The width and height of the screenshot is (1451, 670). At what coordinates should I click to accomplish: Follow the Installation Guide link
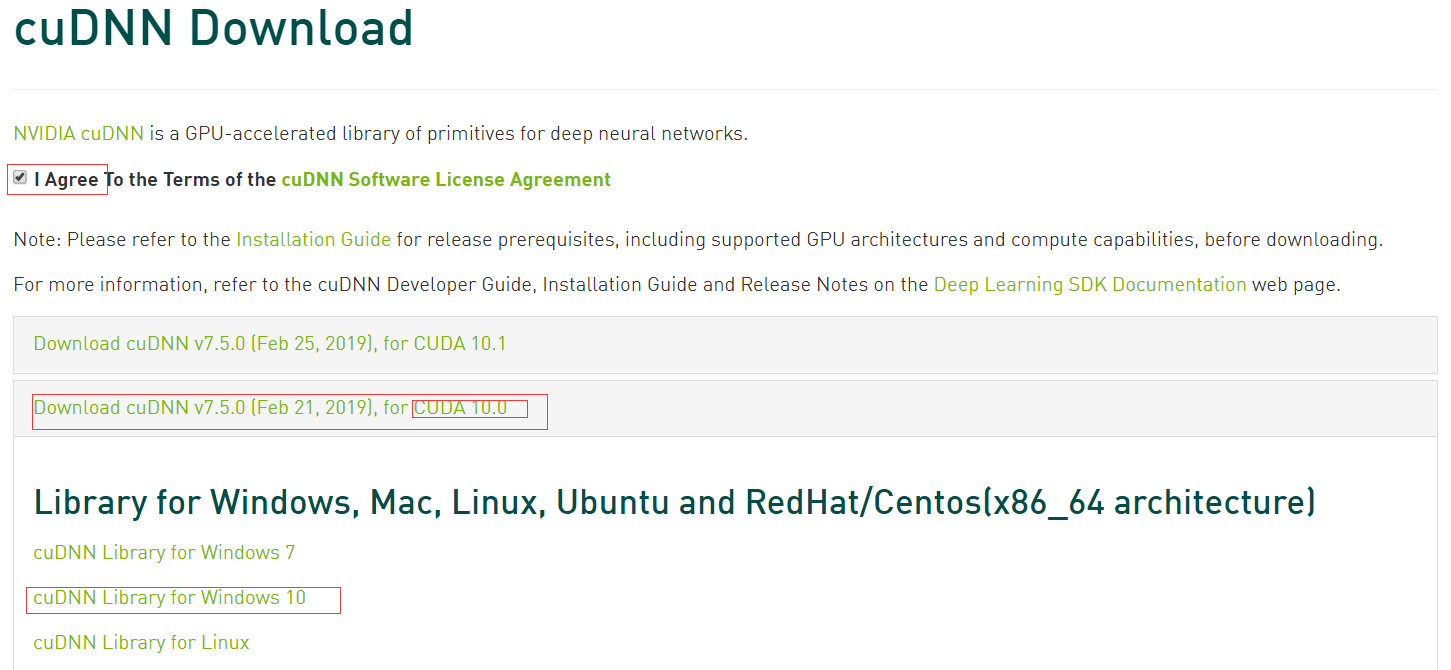[x=313, y=240]
